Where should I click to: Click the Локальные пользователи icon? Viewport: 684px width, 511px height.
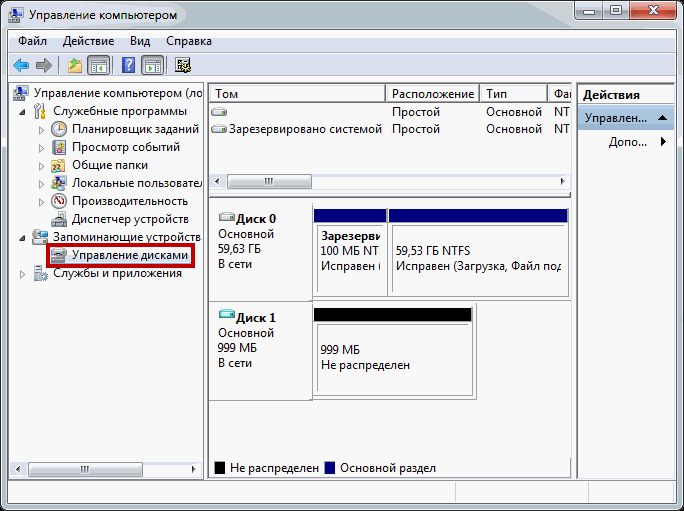(59, 183)
